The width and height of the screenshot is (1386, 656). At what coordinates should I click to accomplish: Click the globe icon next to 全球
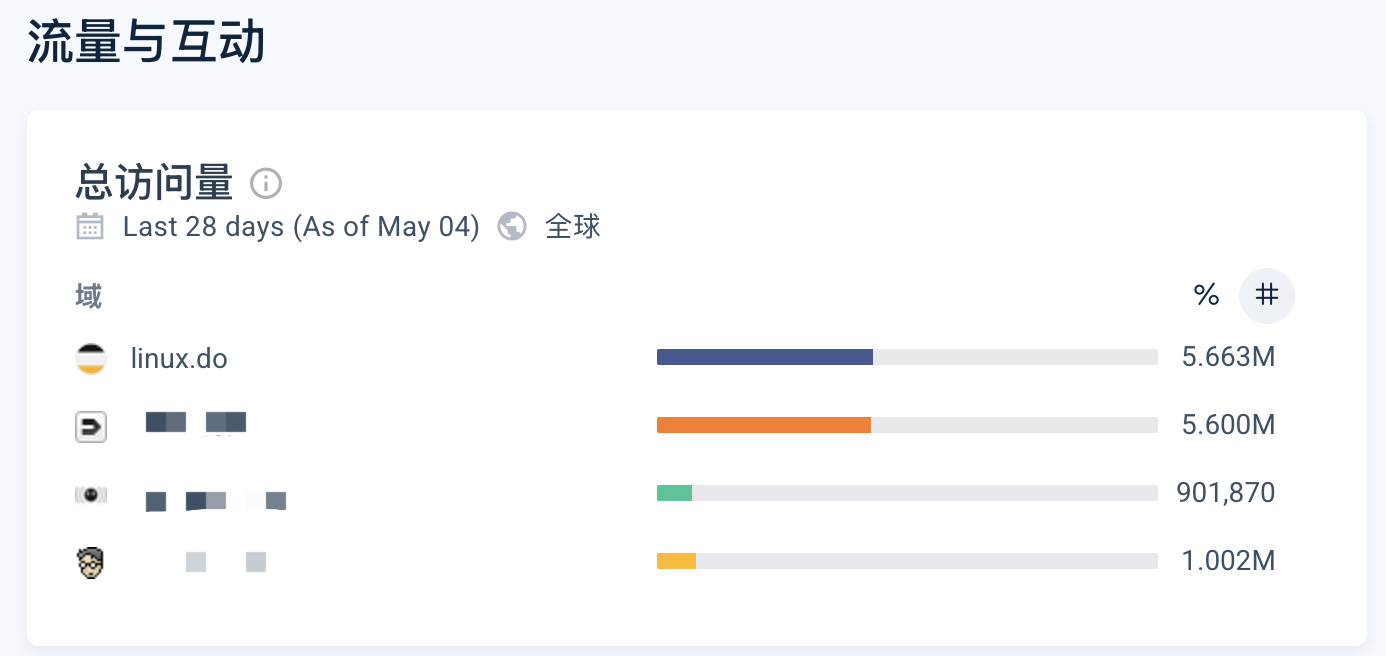point(512,226)
